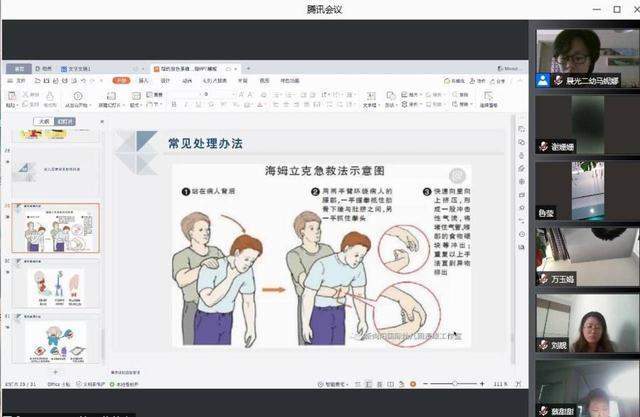Click the vertical scrollbar of slide editor
The width and height of the screenshot is (640, 417).
pos(513,239)
